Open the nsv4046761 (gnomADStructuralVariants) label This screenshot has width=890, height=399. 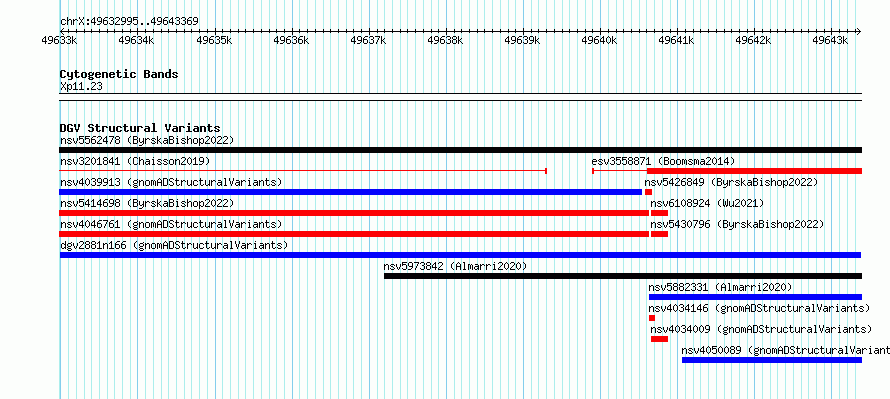(171, 224)
